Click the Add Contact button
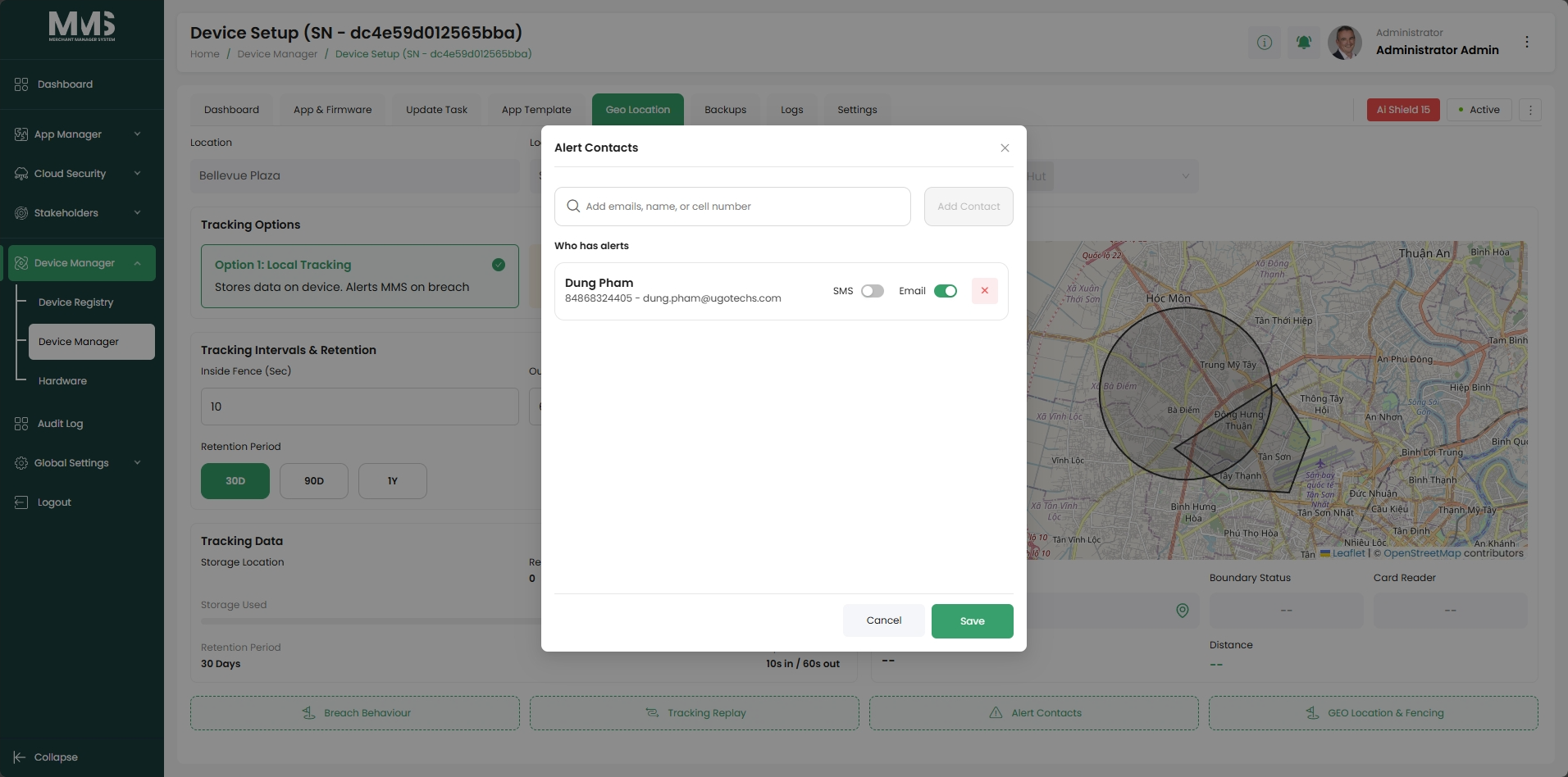Viewport: 1568px width, 777px height. (x=969, y=207)
